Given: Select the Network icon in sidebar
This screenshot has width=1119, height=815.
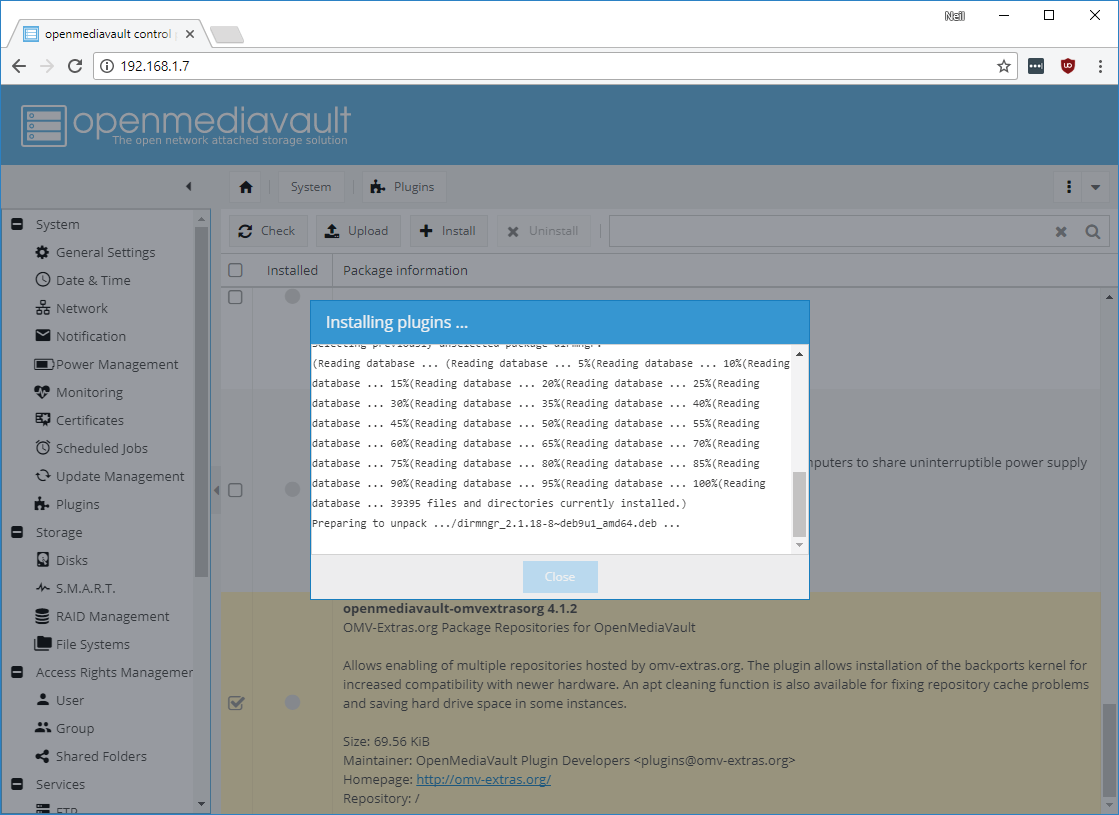Looking at the screenshot, I should tap(42, 308).
